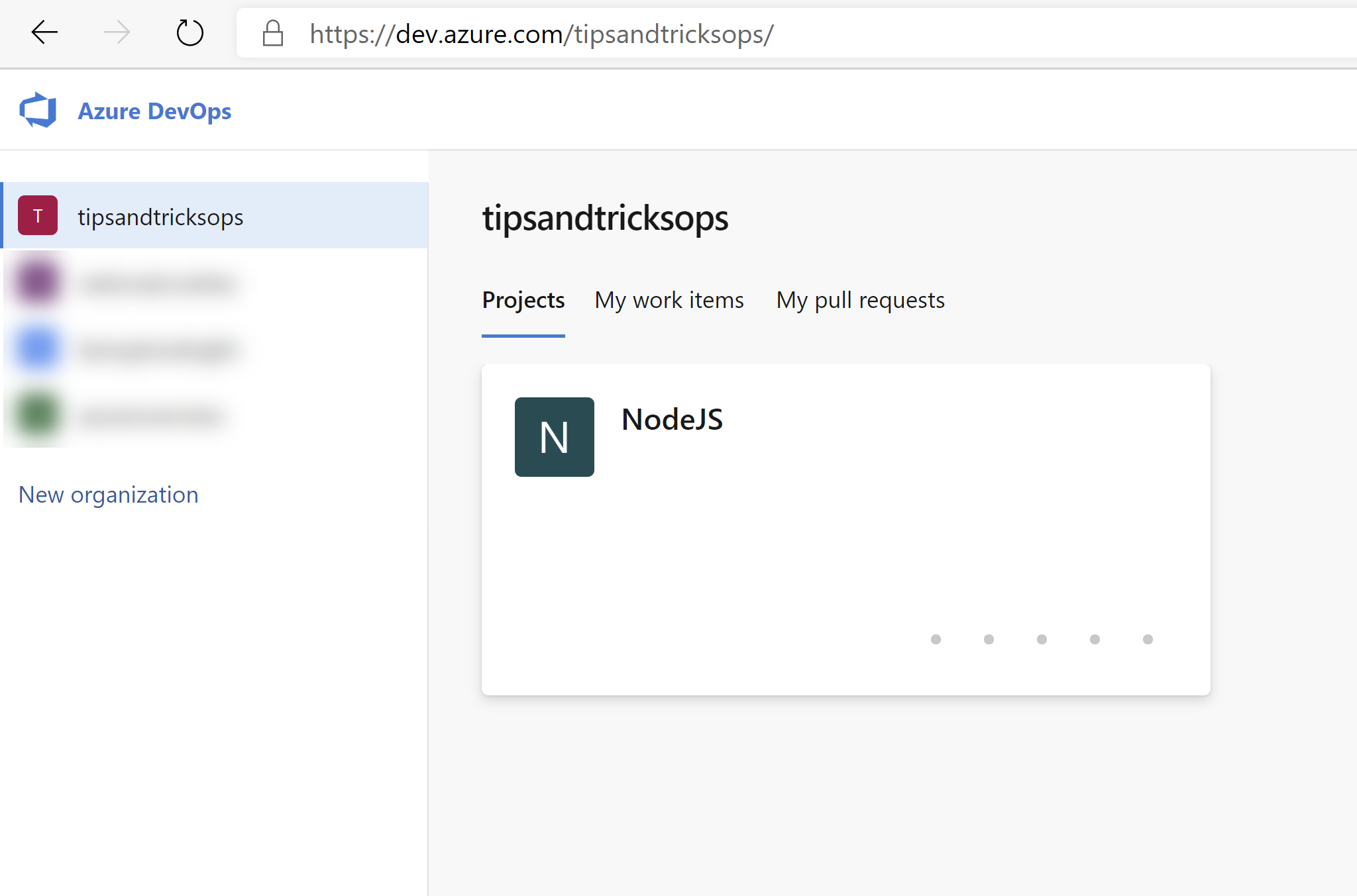Click the padlock site info icon
The width and height of the screenshot is (1357, 896).
(273, 33)
